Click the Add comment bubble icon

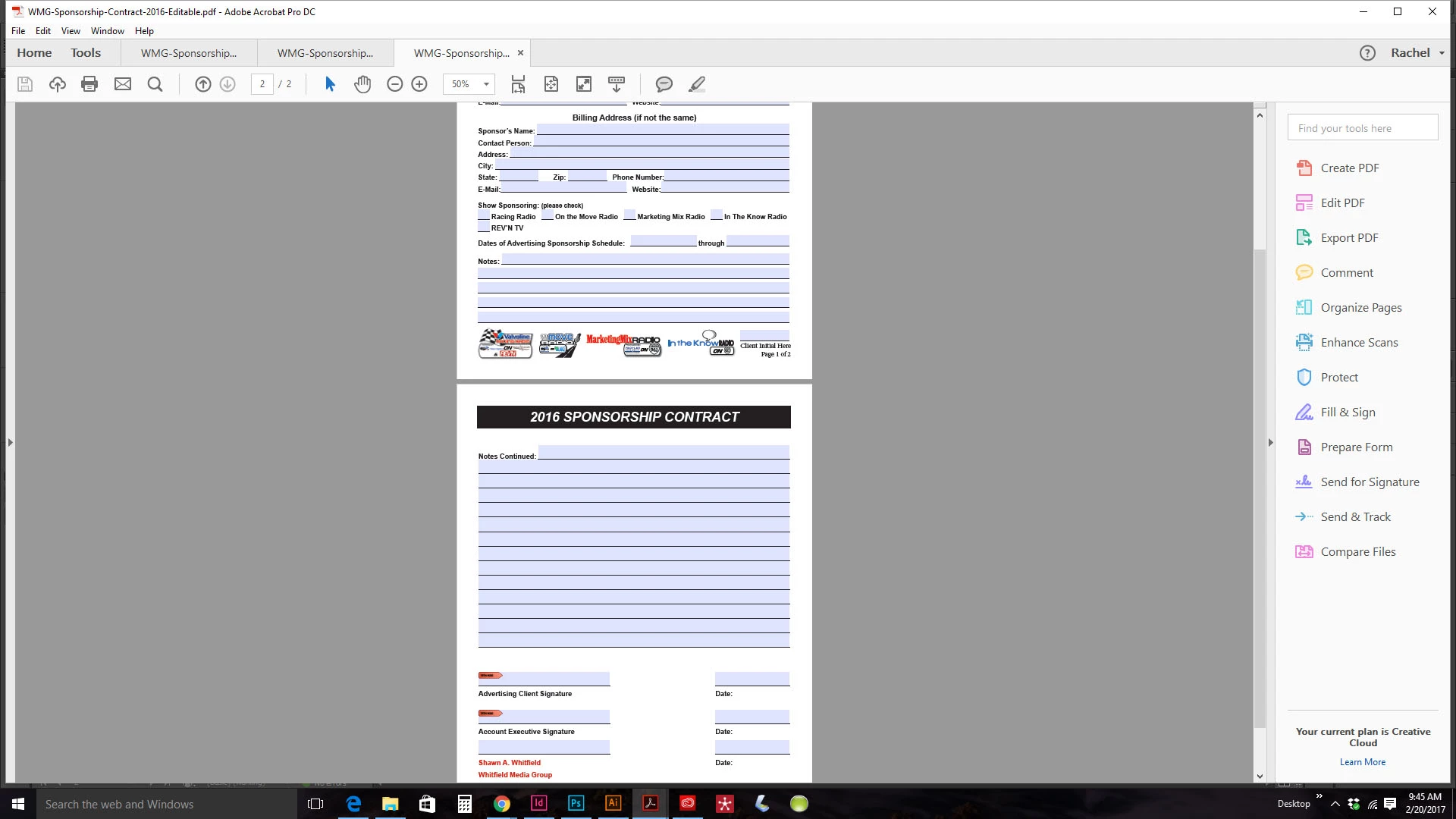[664, 84]
